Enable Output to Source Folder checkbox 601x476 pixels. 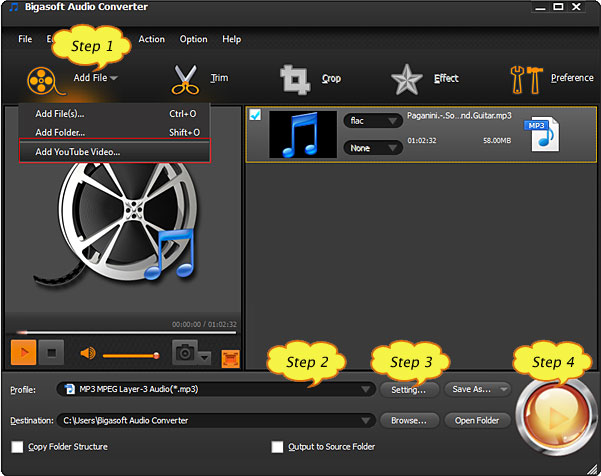(x=277, y=447)
